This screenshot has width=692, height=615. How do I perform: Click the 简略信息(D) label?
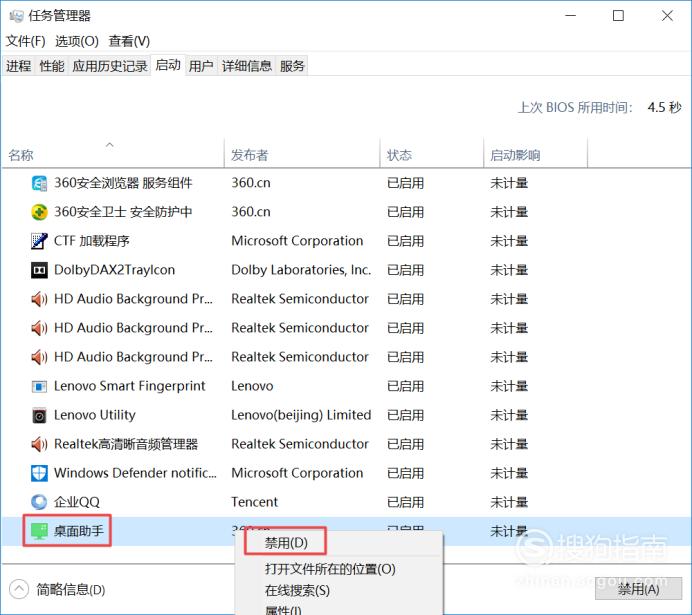pyautogui.click(x=71, y=590)
